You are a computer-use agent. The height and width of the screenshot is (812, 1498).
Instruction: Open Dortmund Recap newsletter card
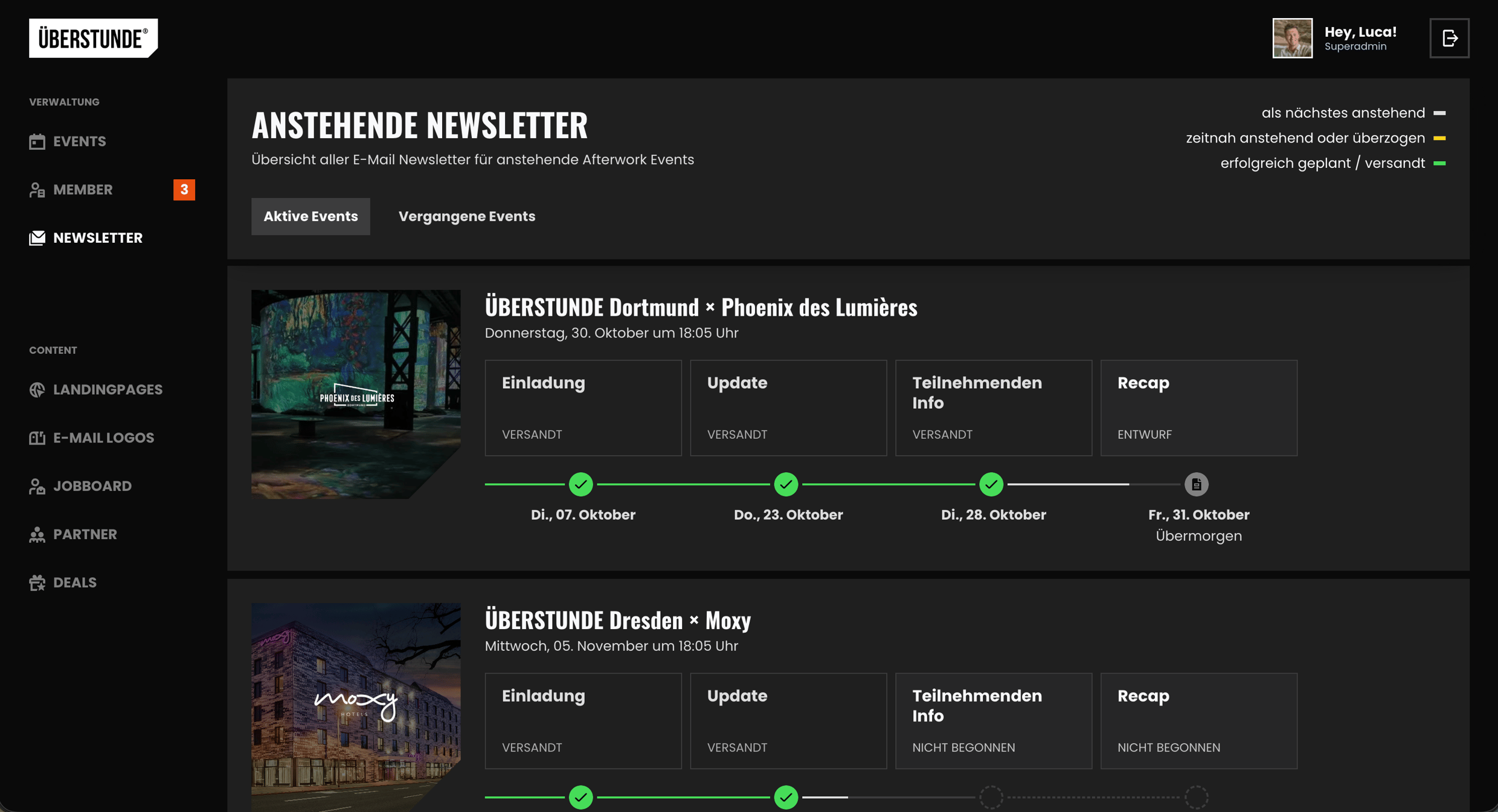[x=1198, y=408]
